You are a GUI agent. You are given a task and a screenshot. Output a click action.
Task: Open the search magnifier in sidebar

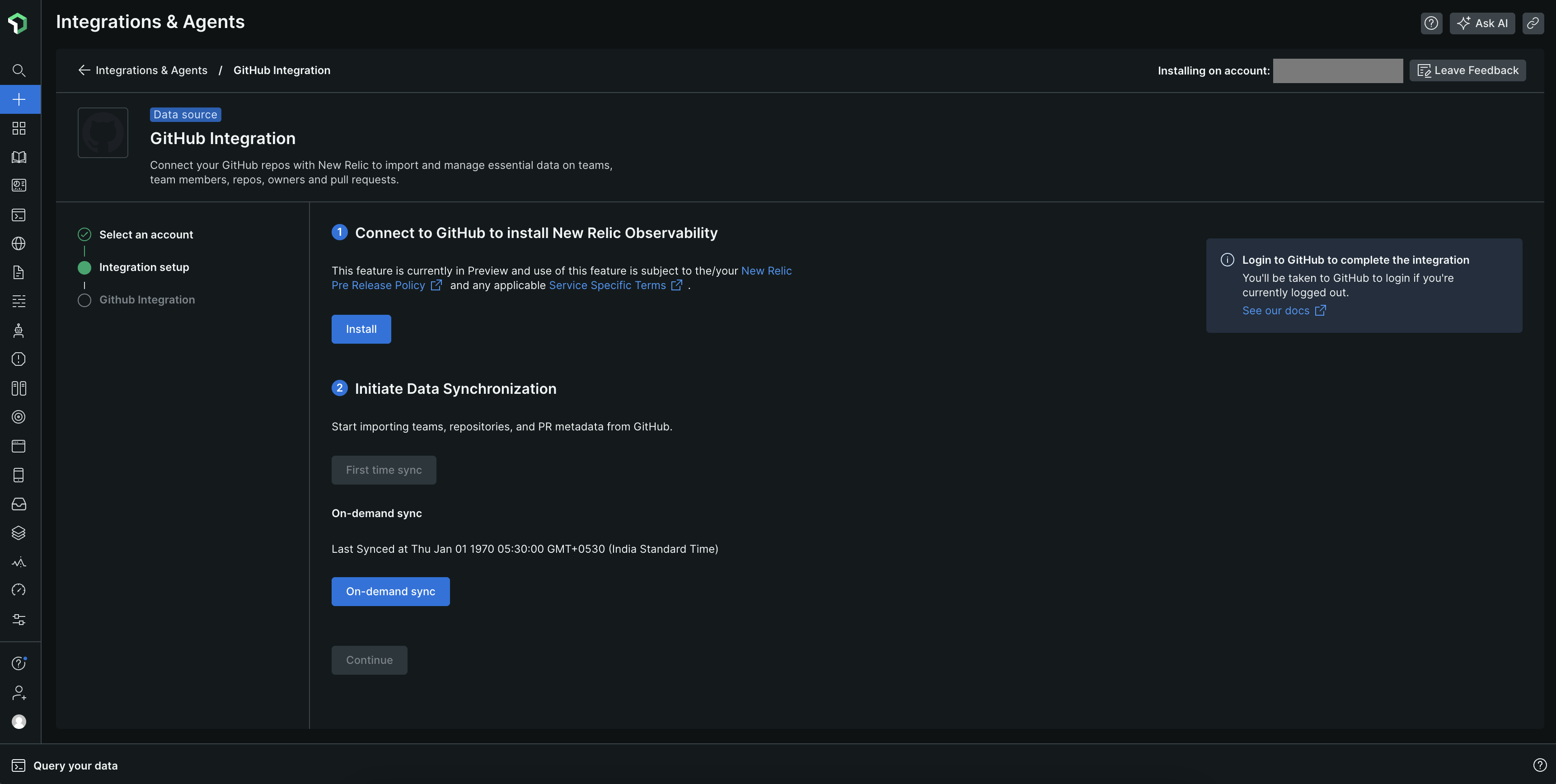click(19, 70)
